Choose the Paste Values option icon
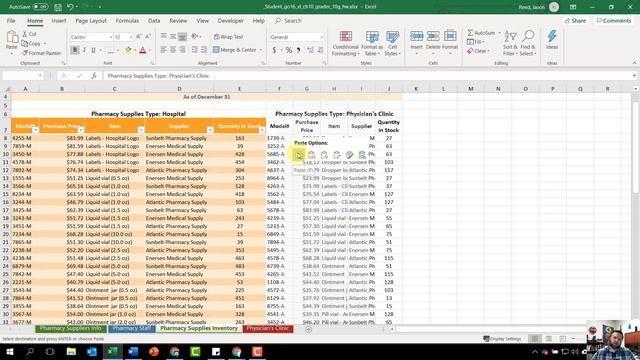Viewport: 640px width, 360px height. [x=312, y=155]
